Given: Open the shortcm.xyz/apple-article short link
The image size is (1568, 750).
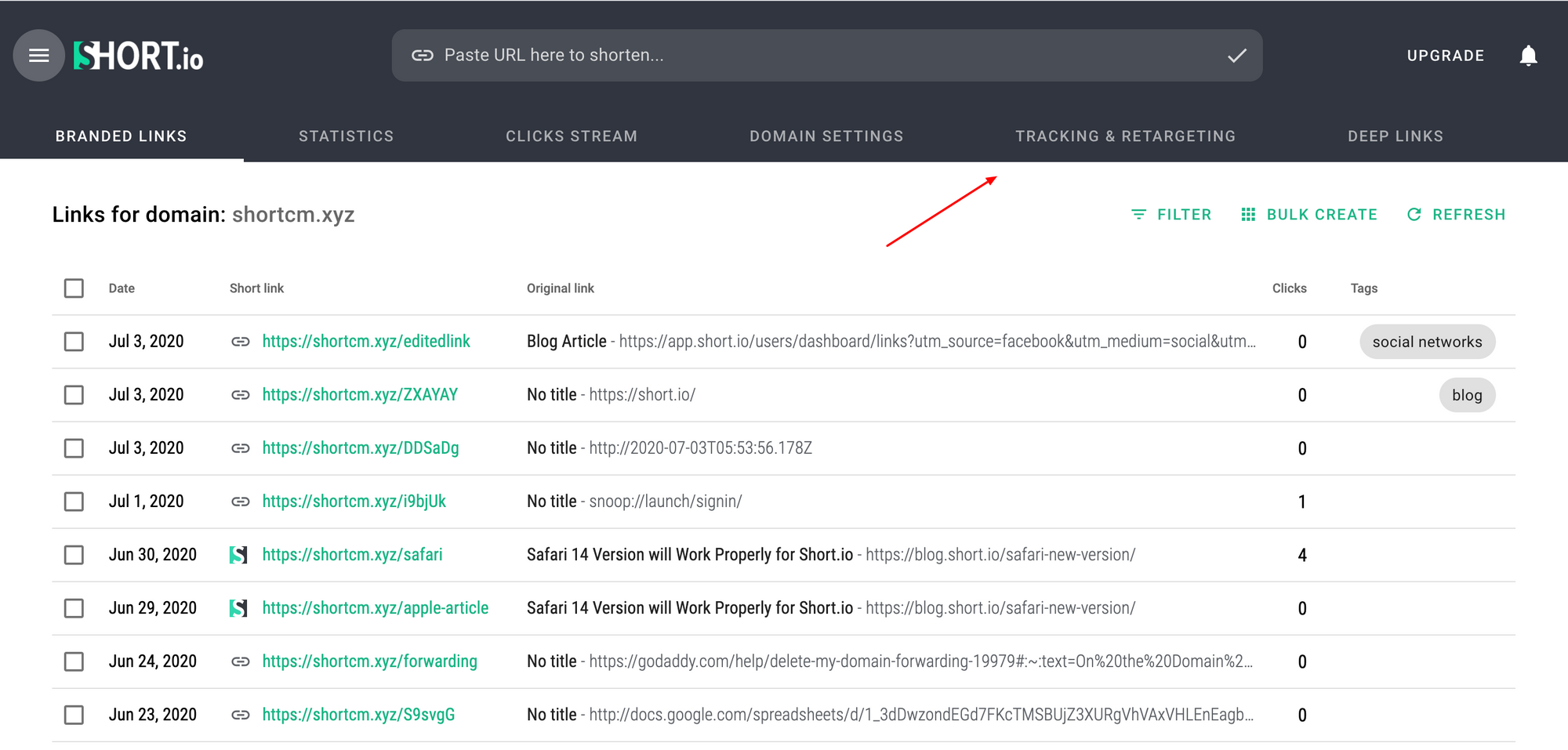Looking at the screenshot, I should (x=376, y=607).
